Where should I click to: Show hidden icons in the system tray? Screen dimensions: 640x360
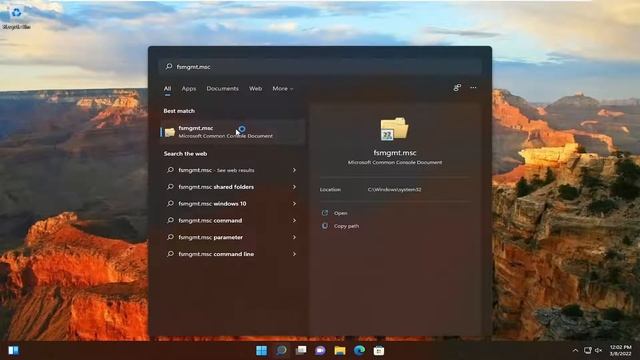click(575, 350)
